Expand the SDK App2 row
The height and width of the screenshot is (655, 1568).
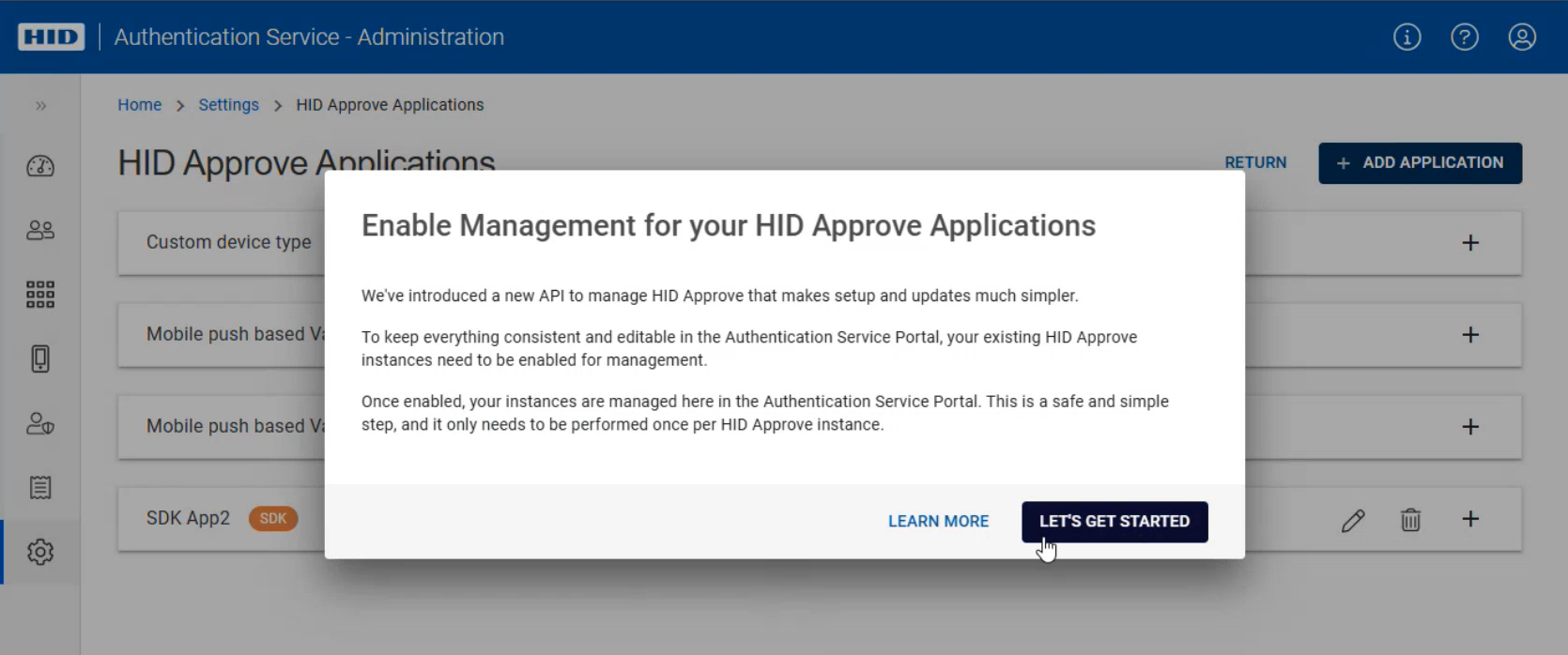coord(1470,519)
